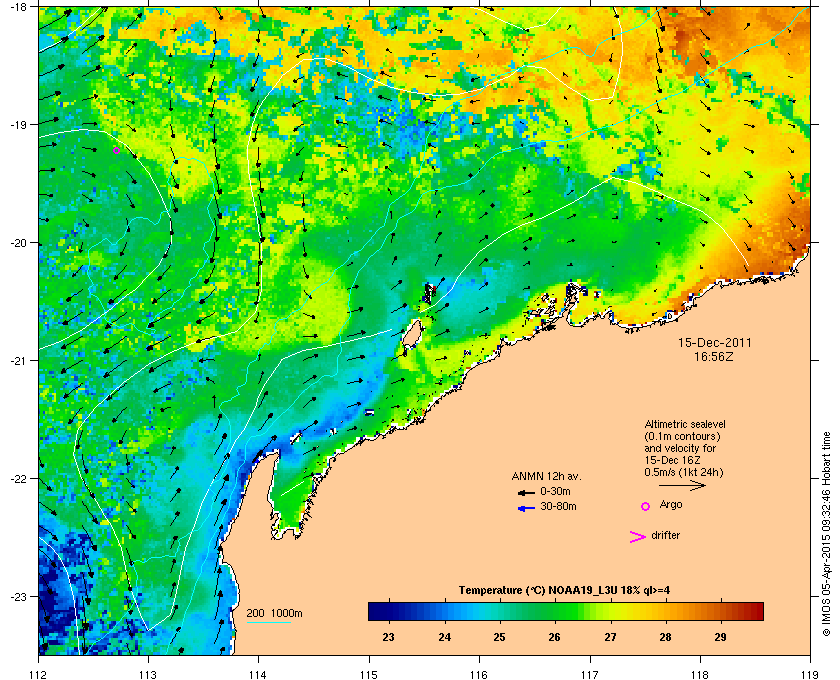Click the longitude axis label 112
This screenshot has width=840, height=680.
(39, 674)
